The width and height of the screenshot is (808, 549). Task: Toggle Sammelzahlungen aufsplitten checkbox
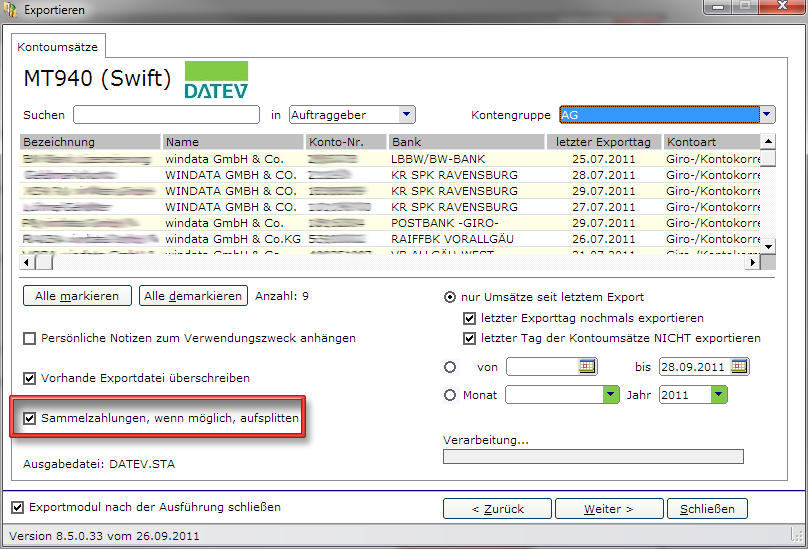29,418
